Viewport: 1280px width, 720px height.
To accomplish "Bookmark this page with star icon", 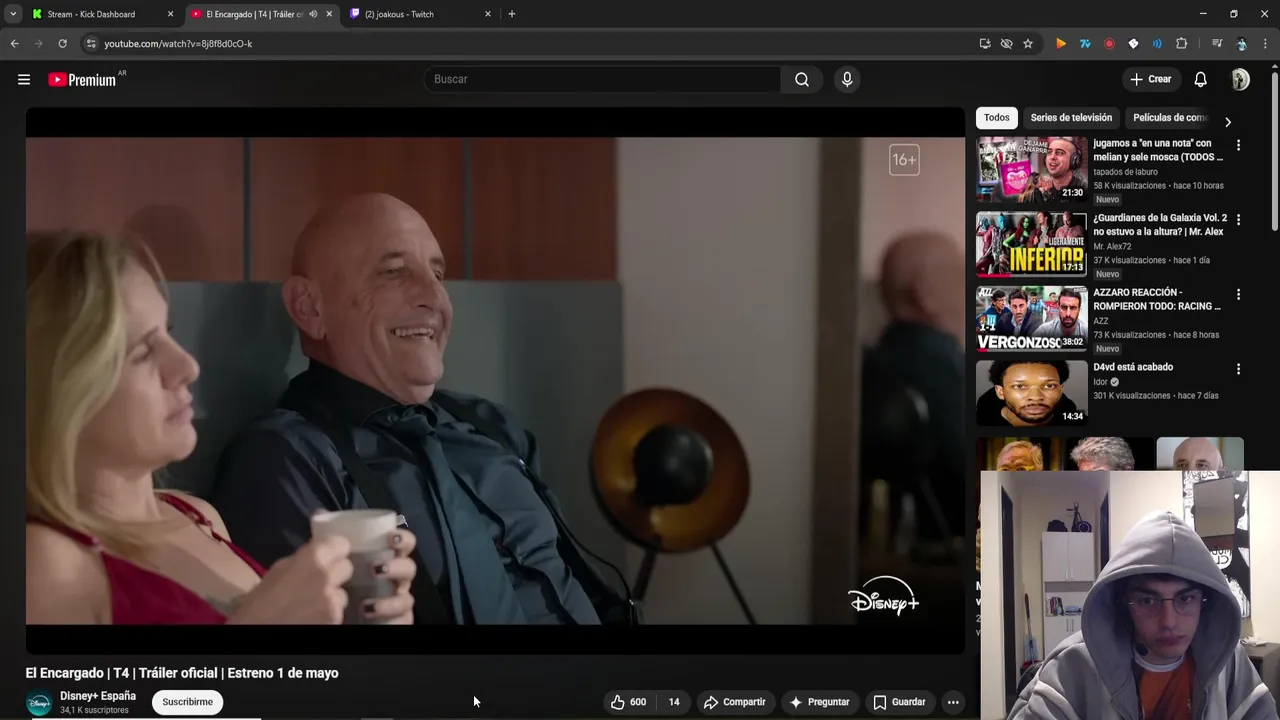I will click(x=1028, y=44).
